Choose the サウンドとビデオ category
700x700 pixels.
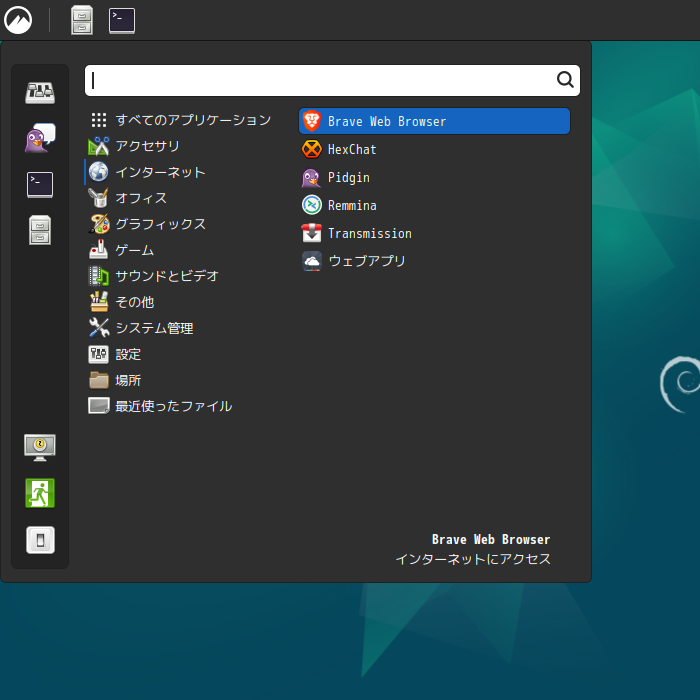tap(166, 276)
